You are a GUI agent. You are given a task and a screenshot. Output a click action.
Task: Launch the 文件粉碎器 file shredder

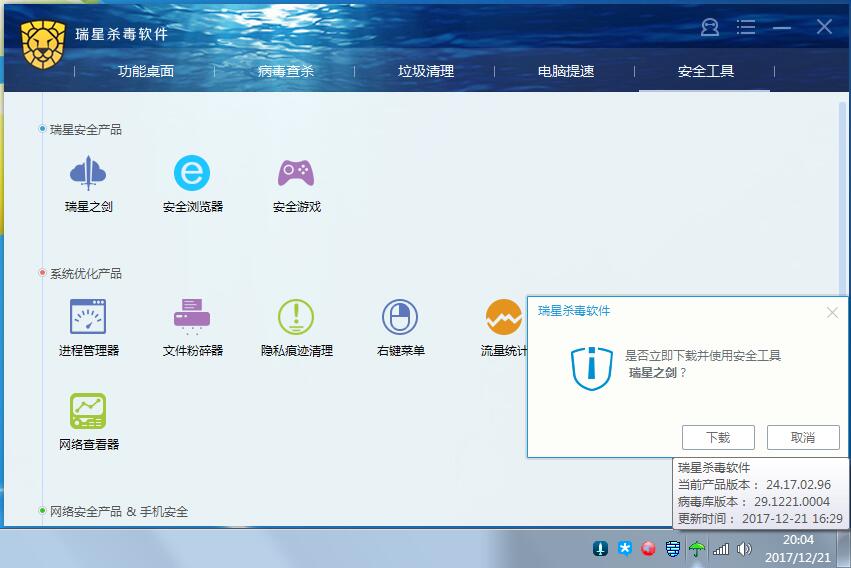192,316
